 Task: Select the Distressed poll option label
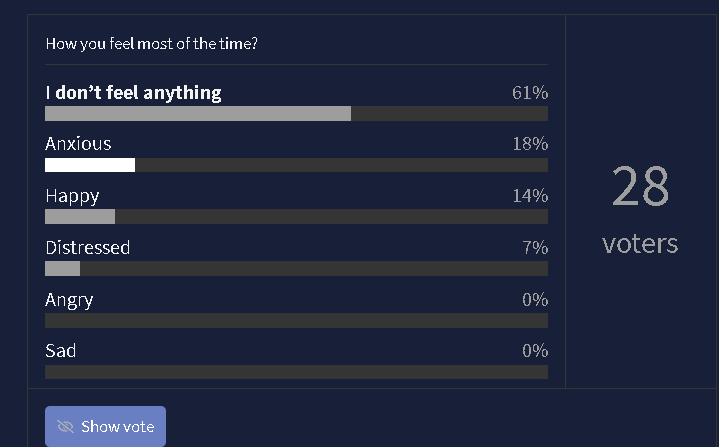[x=87, y=247]
